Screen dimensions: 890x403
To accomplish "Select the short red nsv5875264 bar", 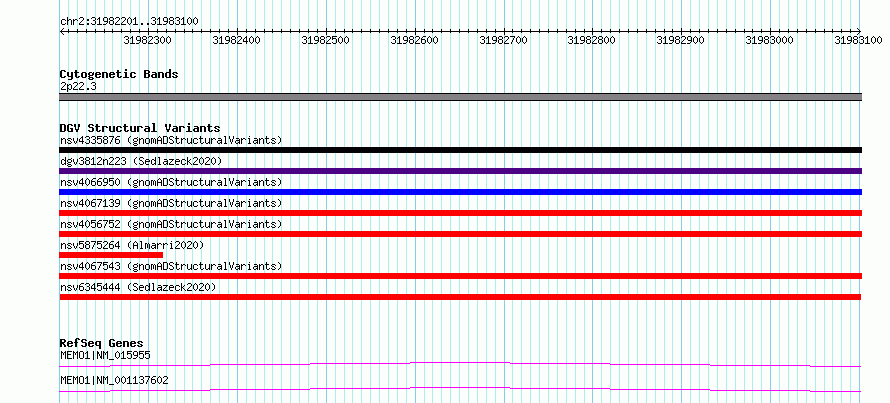I will coord(111,255).
